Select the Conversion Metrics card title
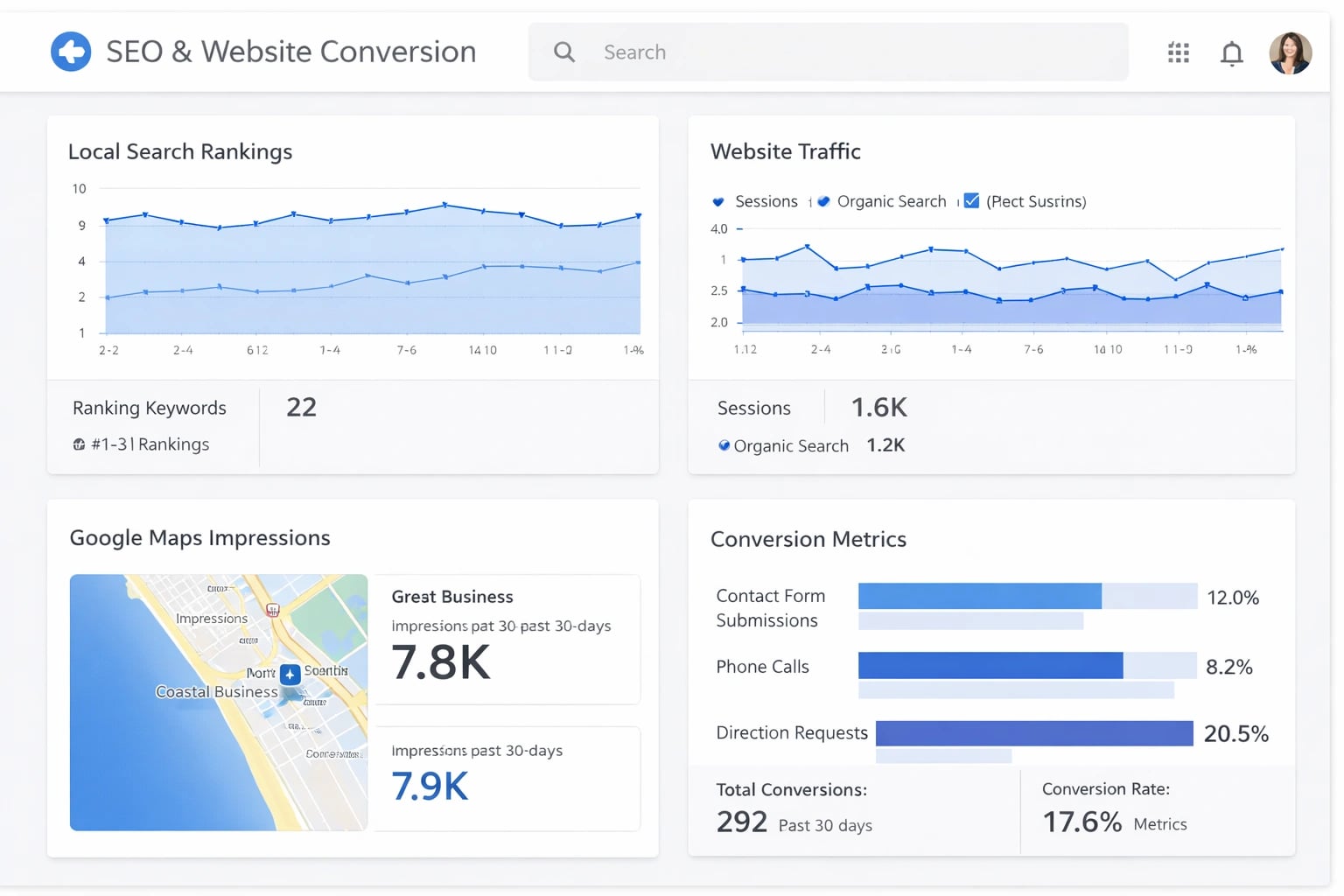This screenshot has height=896, width=1344. (808, 539)
